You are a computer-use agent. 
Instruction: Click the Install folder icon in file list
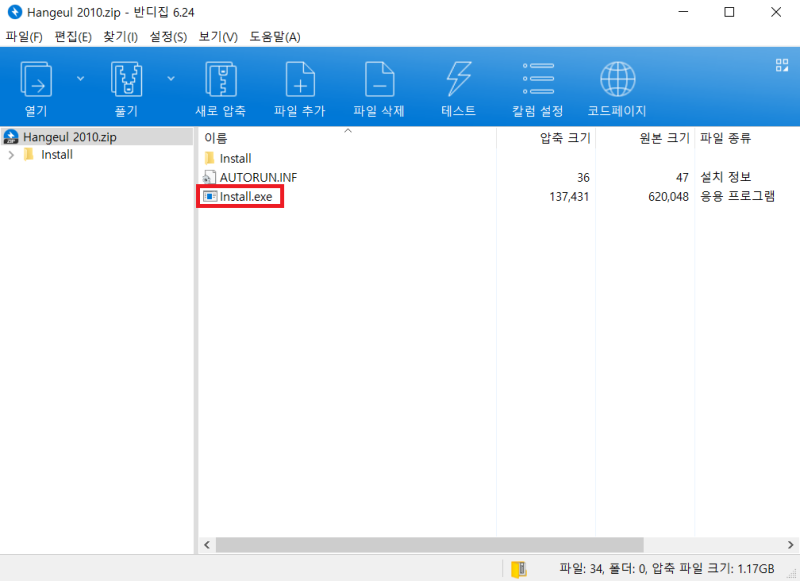click(209, 158)
